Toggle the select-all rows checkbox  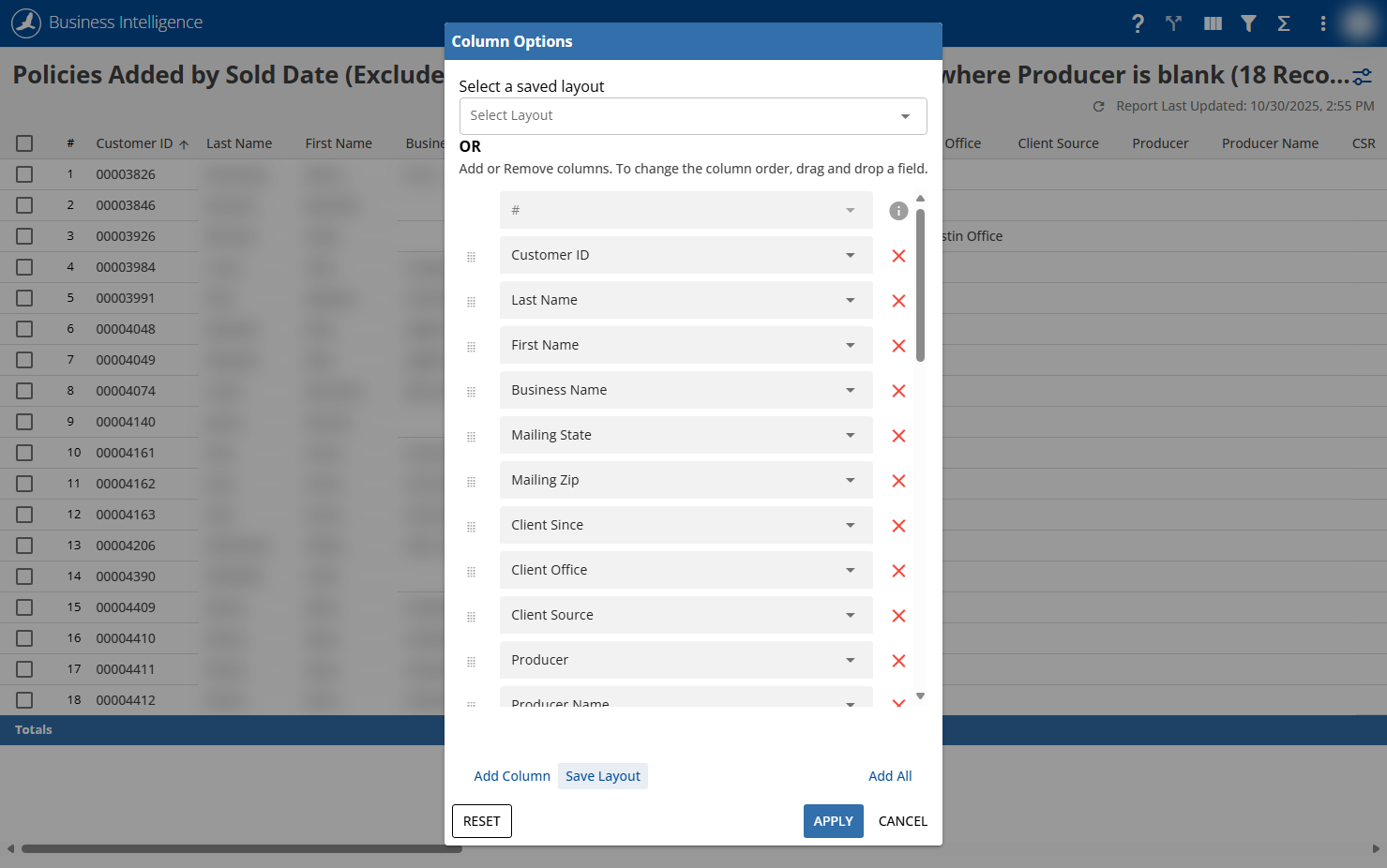coord(24,143)
